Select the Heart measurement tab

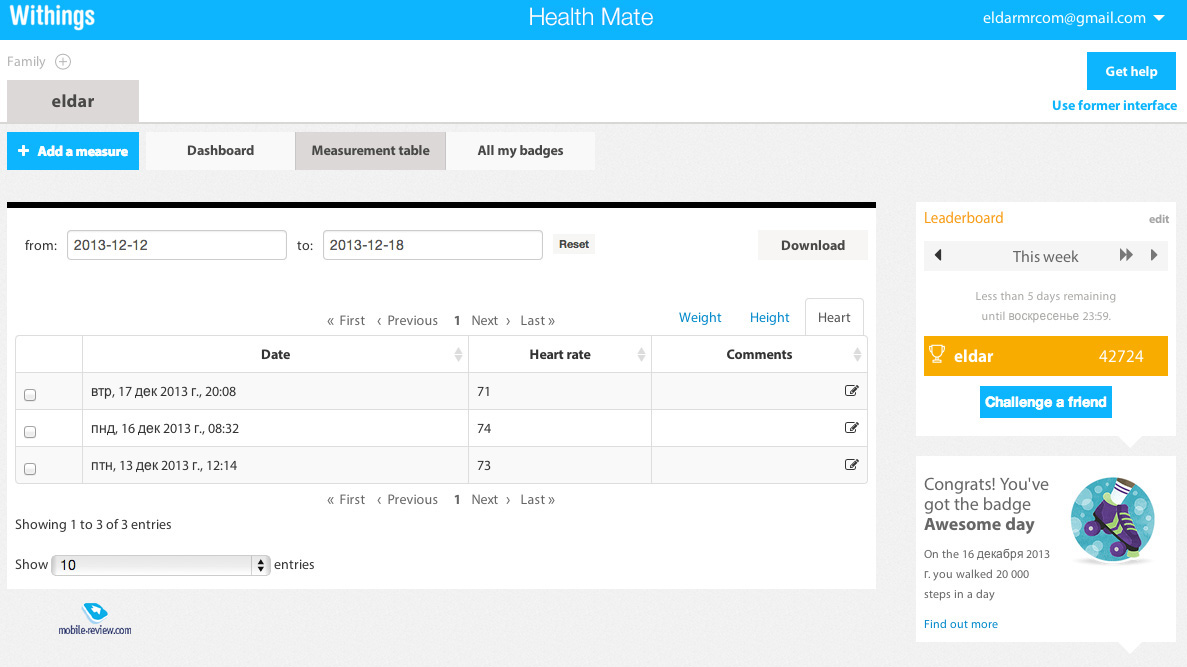coord(834,317)
